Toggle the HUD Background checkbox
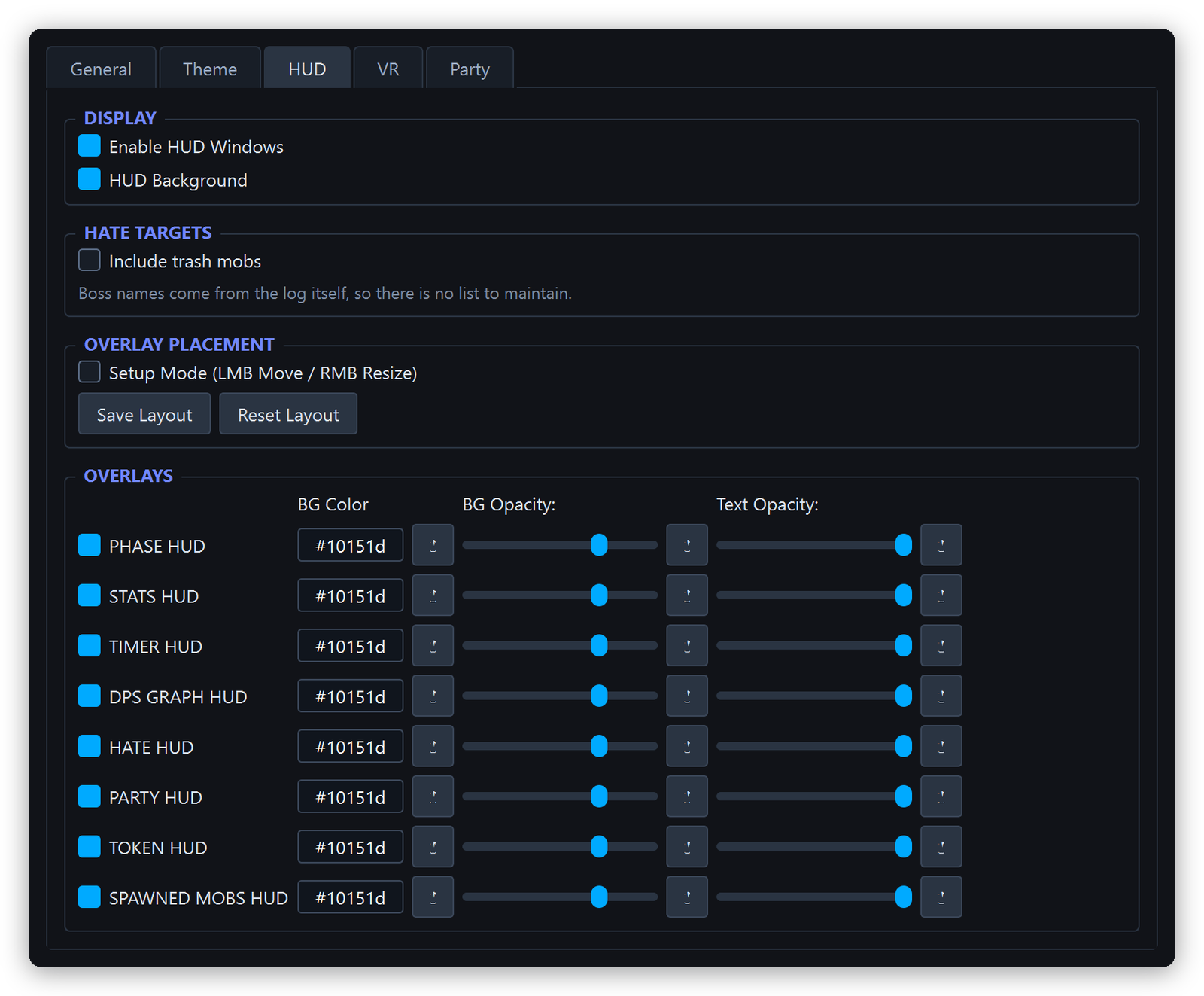 90,179
